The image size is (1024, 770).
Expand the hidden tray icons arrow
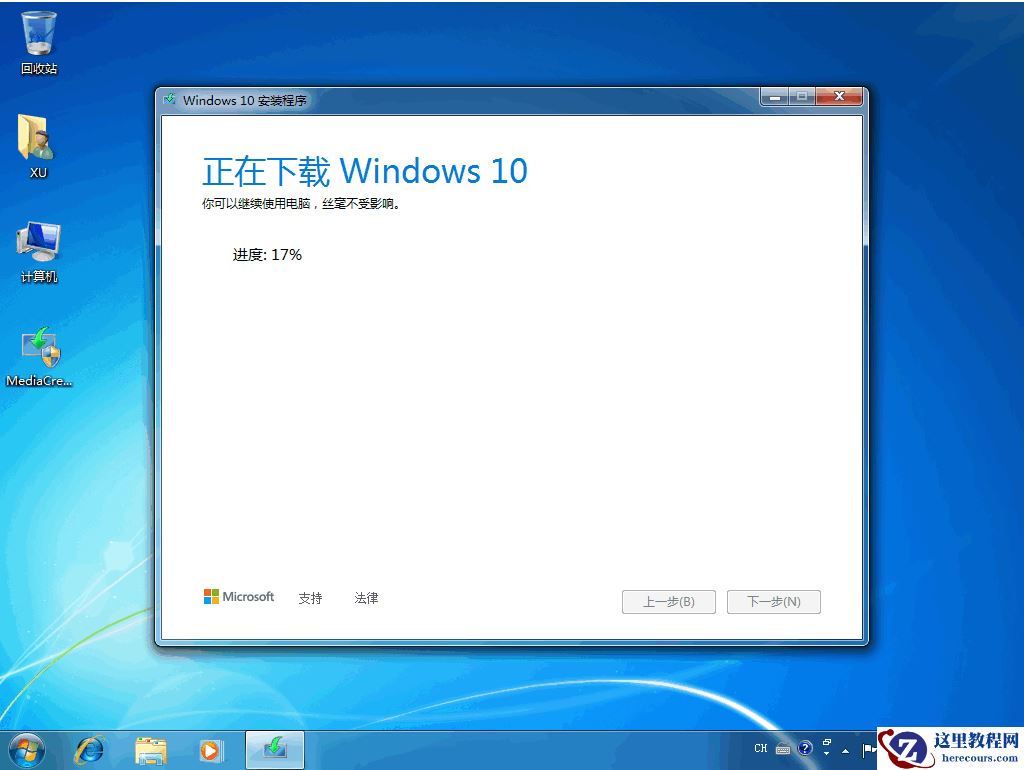coord(845,750)
